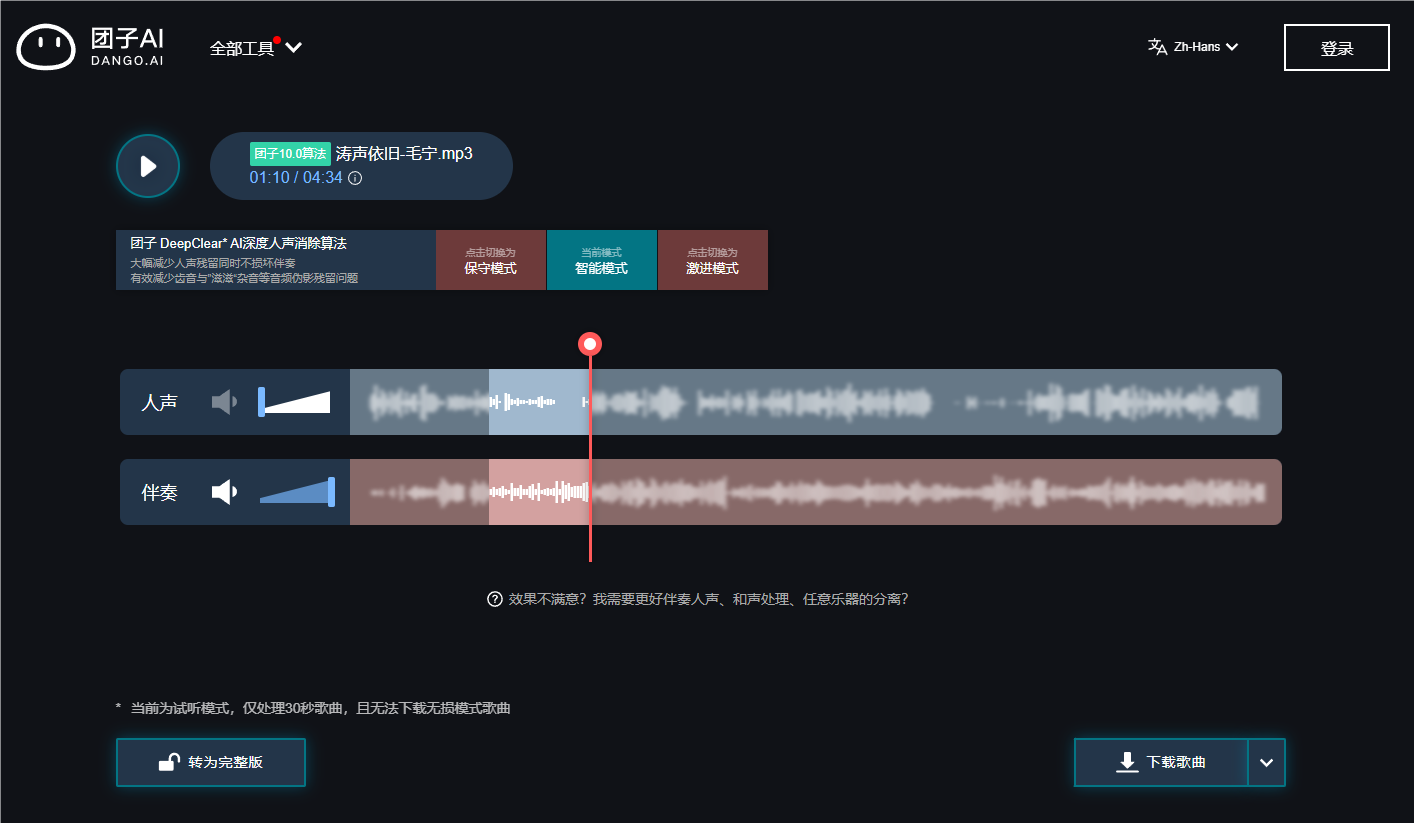Mute the 人声 vocal track speaker
Screen dimensions: 1414x823
click(x=223, y=401)
